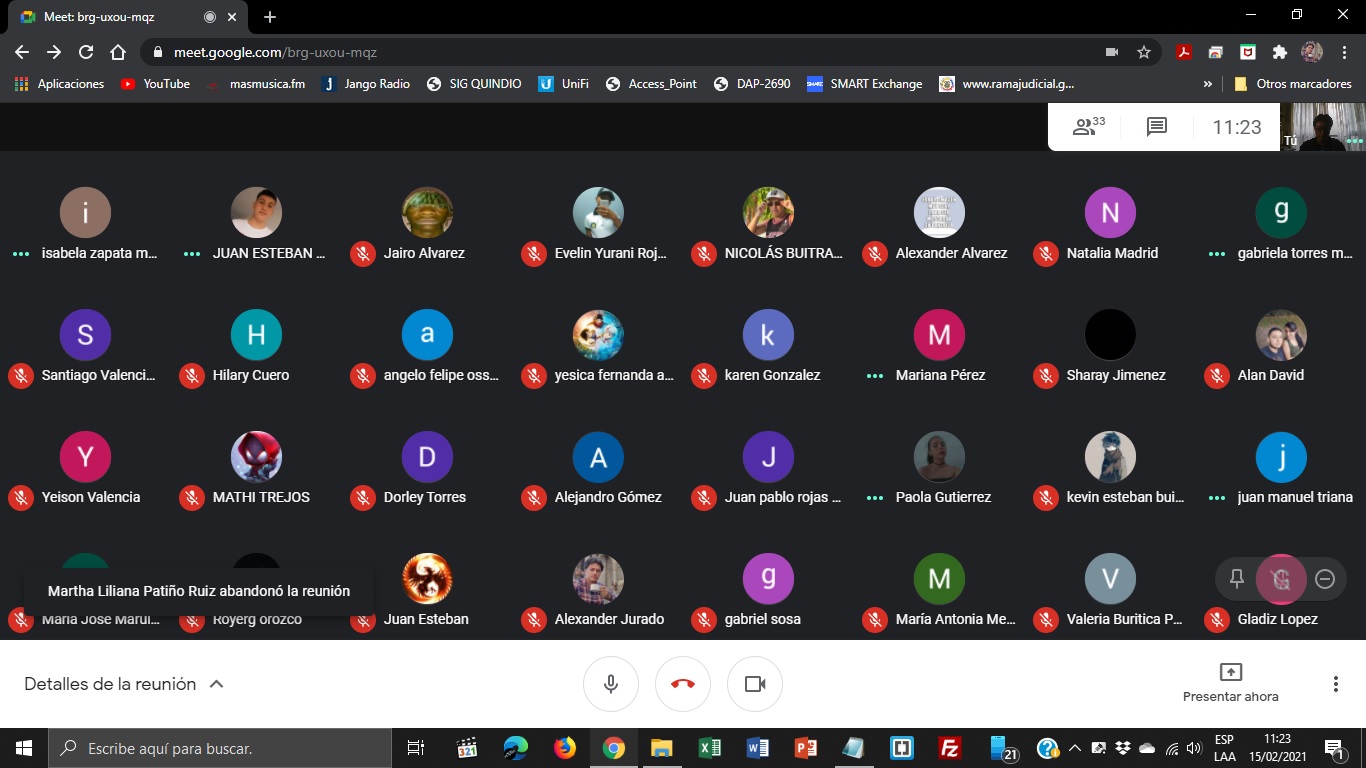
Task: Hang up the call
Action: (682, 684)
